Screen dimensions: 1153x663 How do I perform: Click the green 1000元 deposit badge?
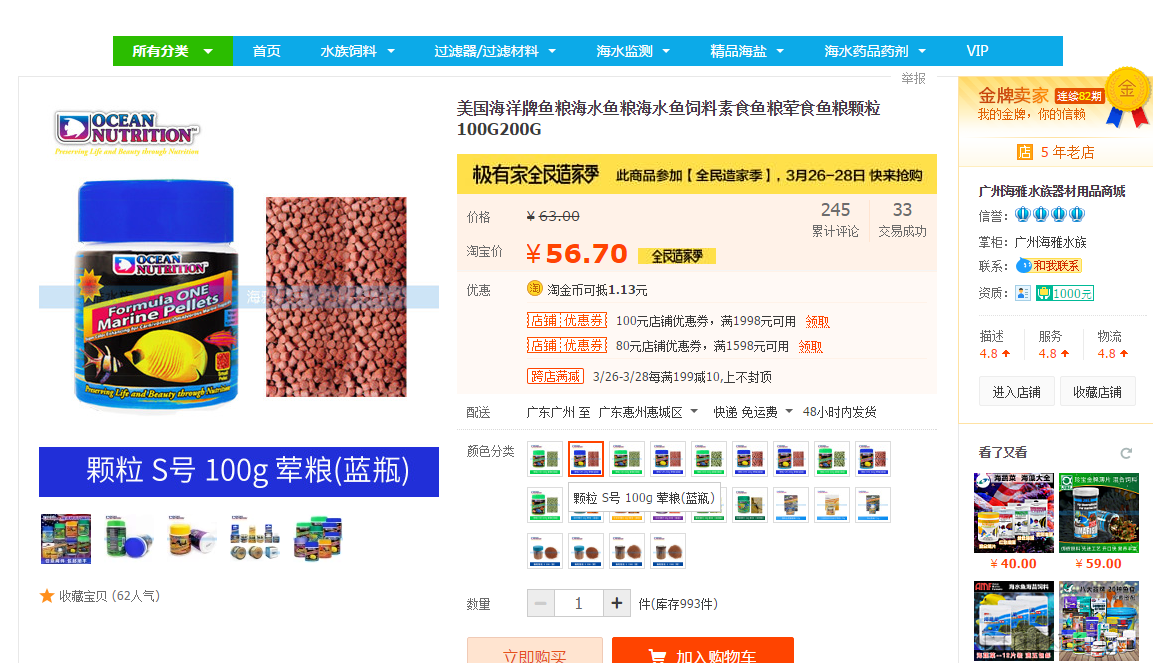tap(1066, 293)
